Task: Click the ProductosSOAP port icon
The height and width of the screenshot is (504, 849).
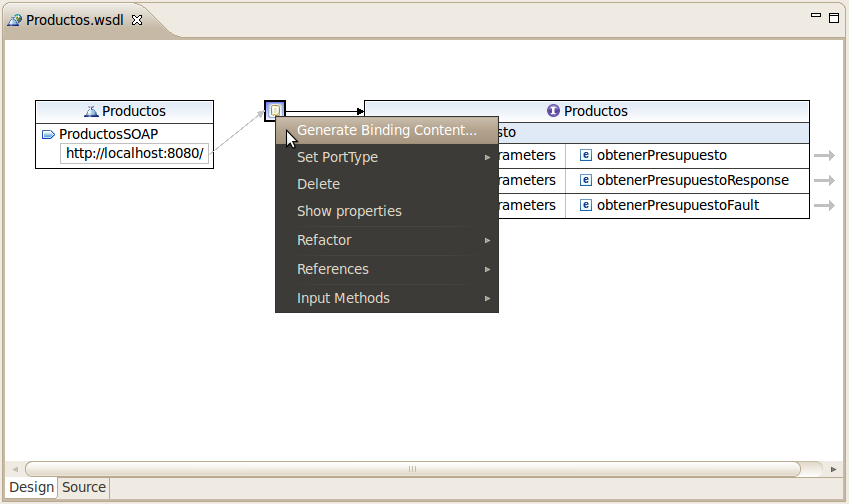Action: click(48, 134)
